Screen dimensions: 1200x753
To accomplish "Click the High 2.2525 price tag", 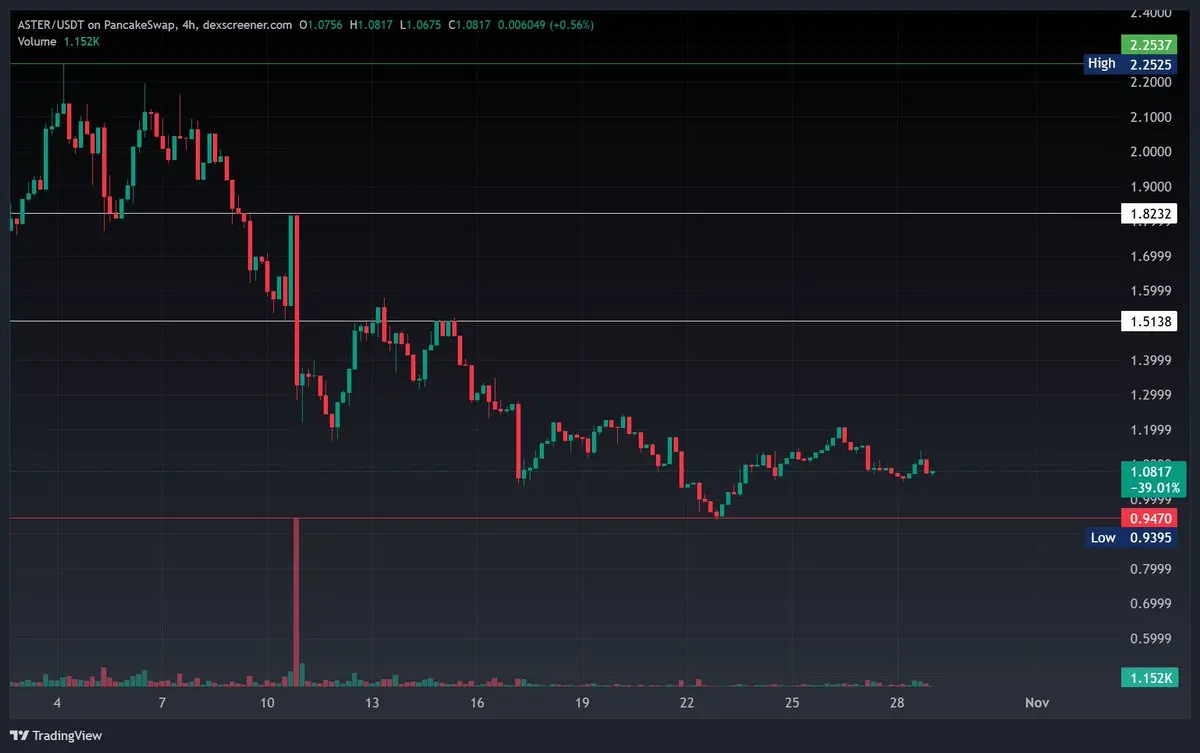I will (x=1131, y=64).
